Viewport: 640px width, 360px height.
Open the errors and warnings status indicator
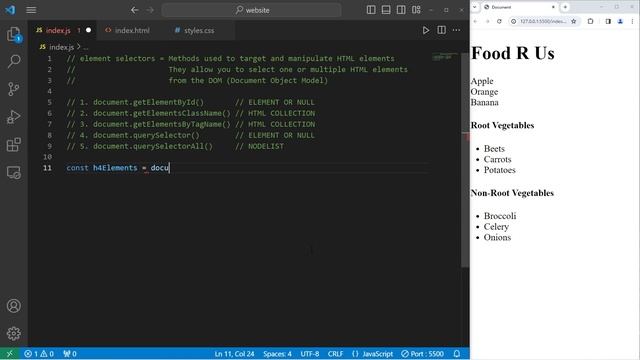pyautogui.click(x=39, y=353)
